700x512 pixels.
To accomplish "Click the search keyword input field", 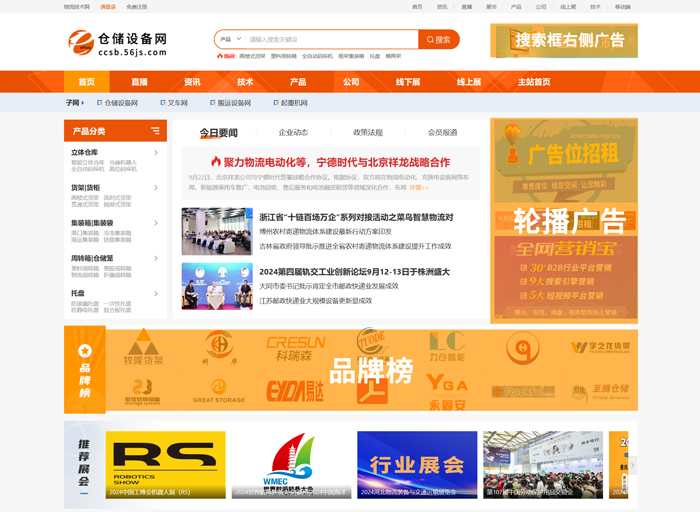I will point(330,40).
